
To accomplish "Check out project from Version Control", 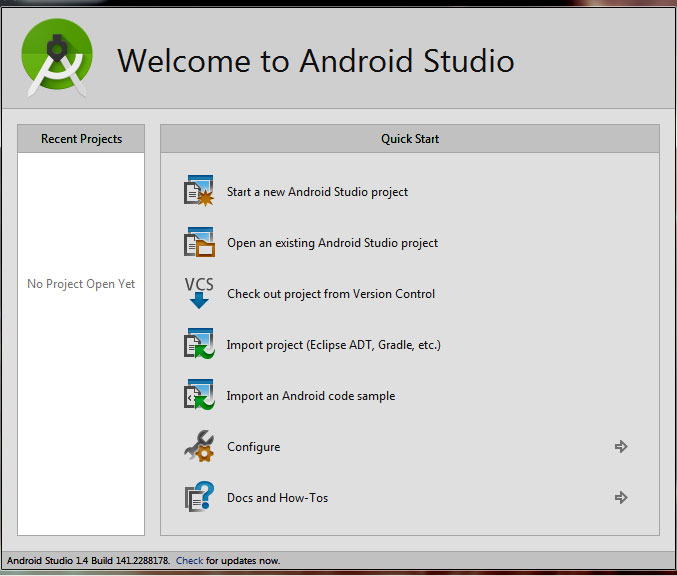I will 331,294.
